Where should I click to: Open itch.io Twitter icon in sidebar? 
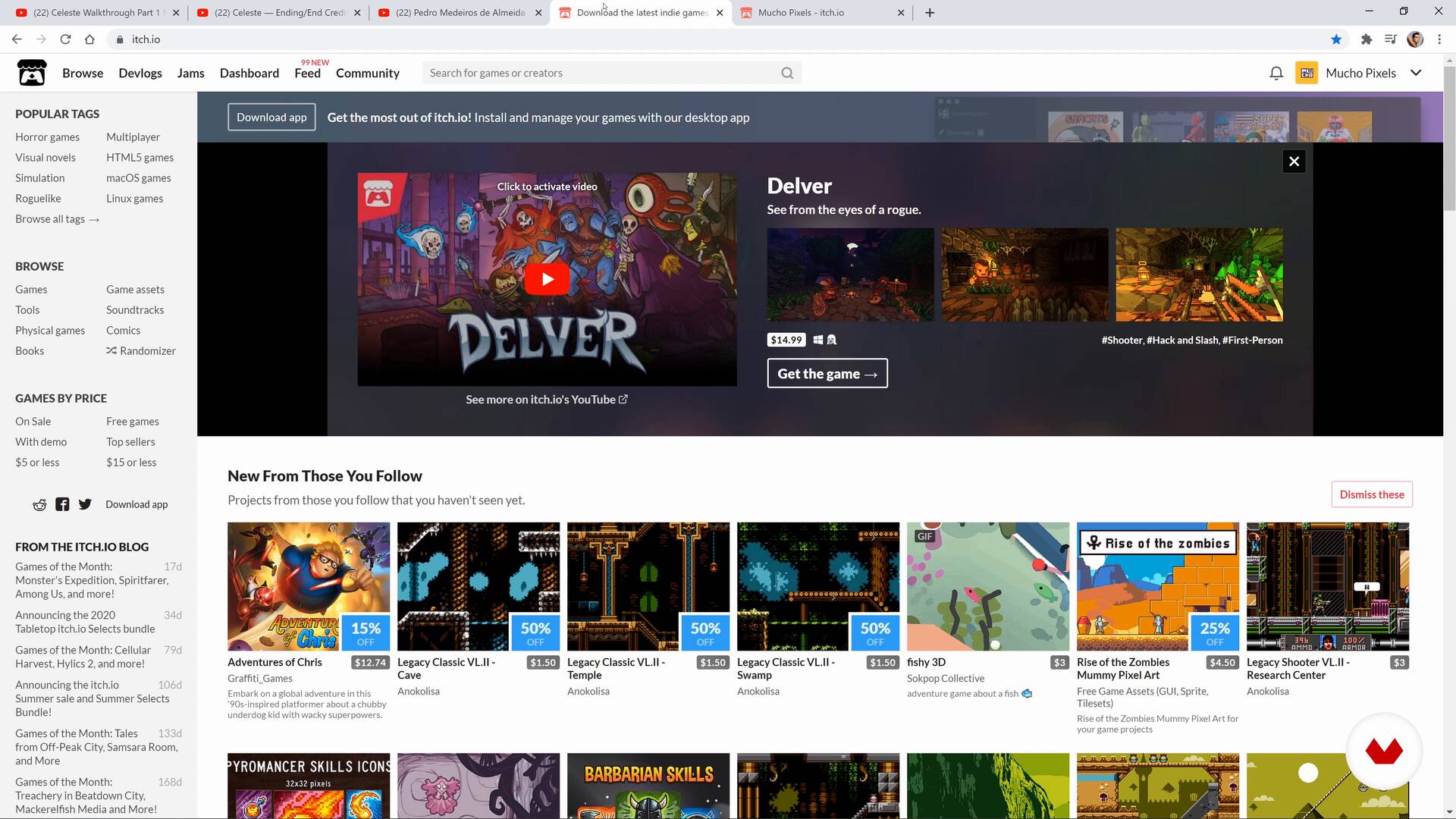85,504
